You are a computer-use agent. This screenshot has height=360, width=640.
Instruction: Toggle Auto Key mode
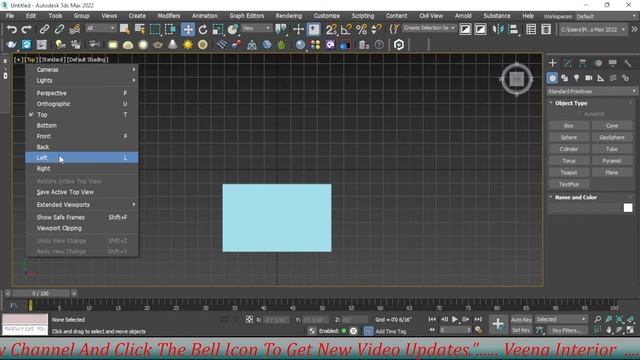pos(521,320)
